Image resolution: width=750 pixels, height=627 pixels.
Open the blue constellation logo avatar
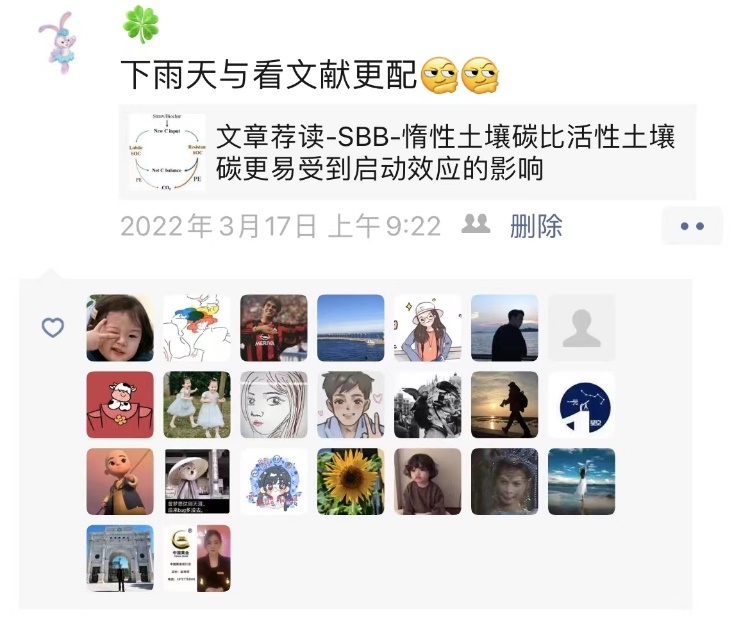point(581,405)
